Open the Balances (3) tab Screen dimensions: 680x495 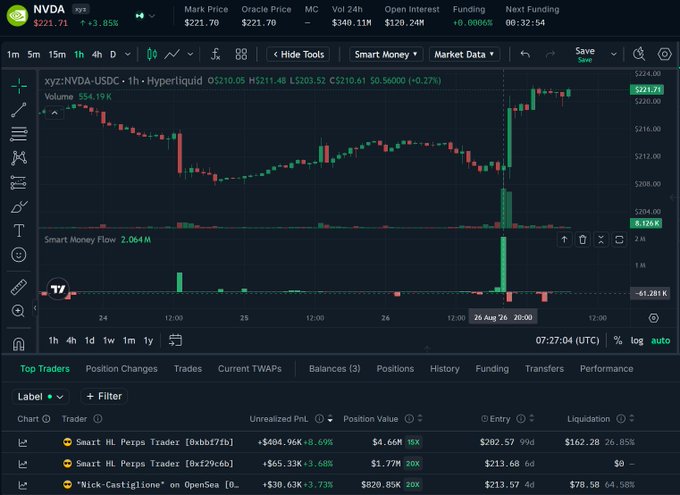[334, 369]
